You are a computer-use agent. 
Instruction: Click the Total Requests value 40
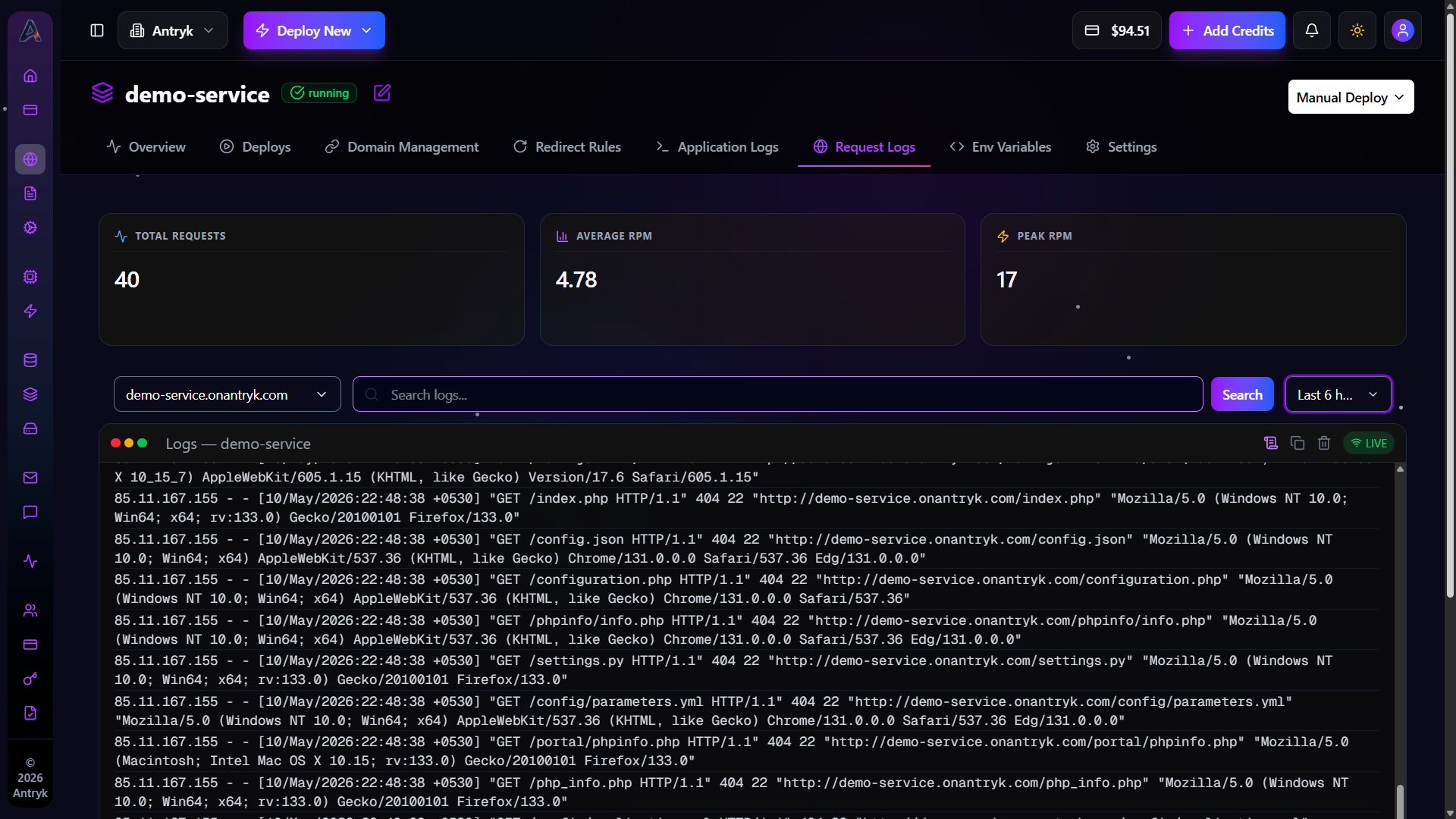pyautogui.click(x=127, y=280)
